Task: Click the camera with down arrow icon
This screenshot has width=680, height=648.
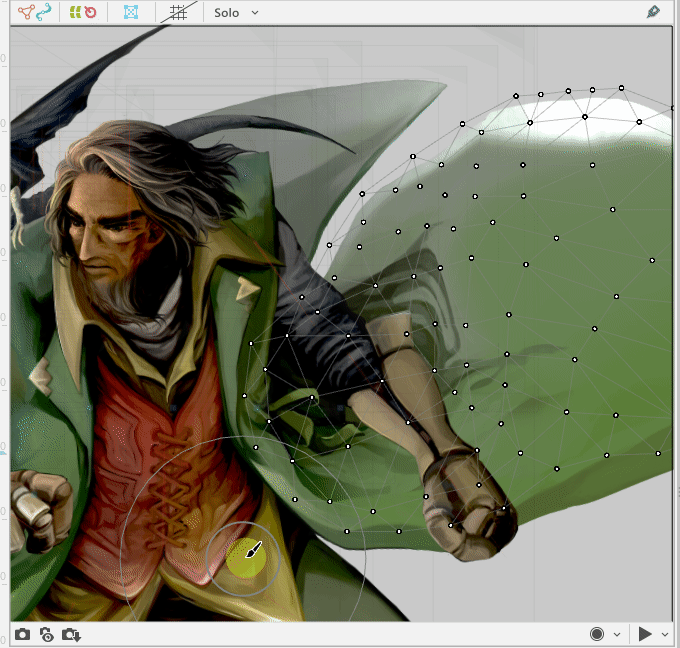Action: (71, 635)
